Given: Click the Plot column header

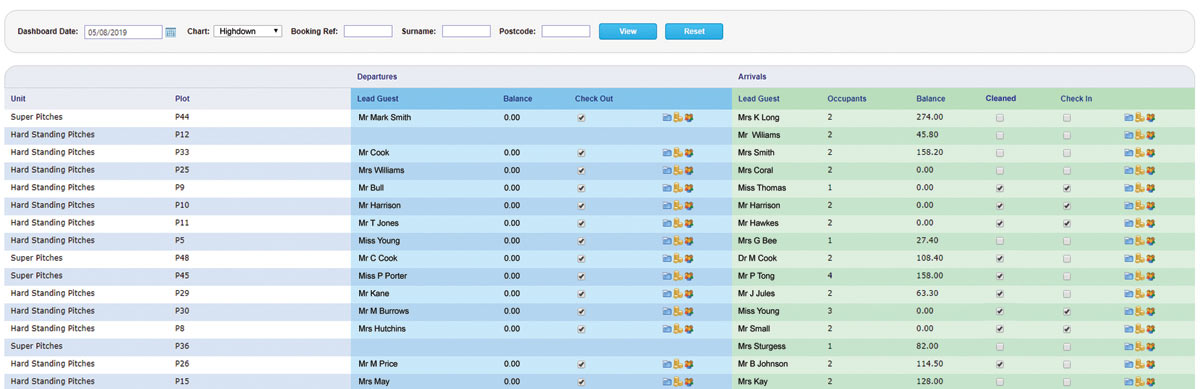Looking at the screenshot, I should [182, 99].
